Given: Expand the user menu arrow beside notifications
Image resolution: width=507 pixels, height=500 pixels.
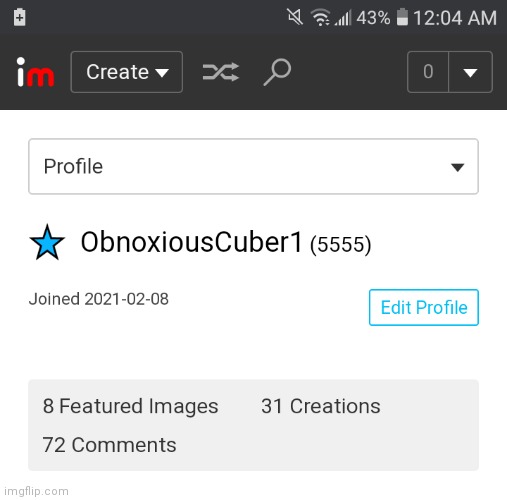Looking at the screenshot, I should coord(470,72).
